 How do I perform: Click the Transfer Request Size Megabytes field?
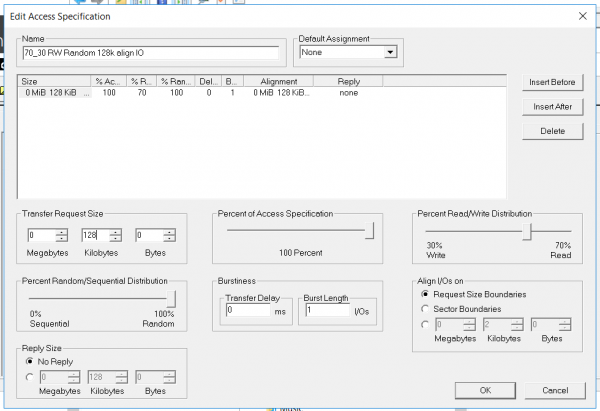coord(41,236)
